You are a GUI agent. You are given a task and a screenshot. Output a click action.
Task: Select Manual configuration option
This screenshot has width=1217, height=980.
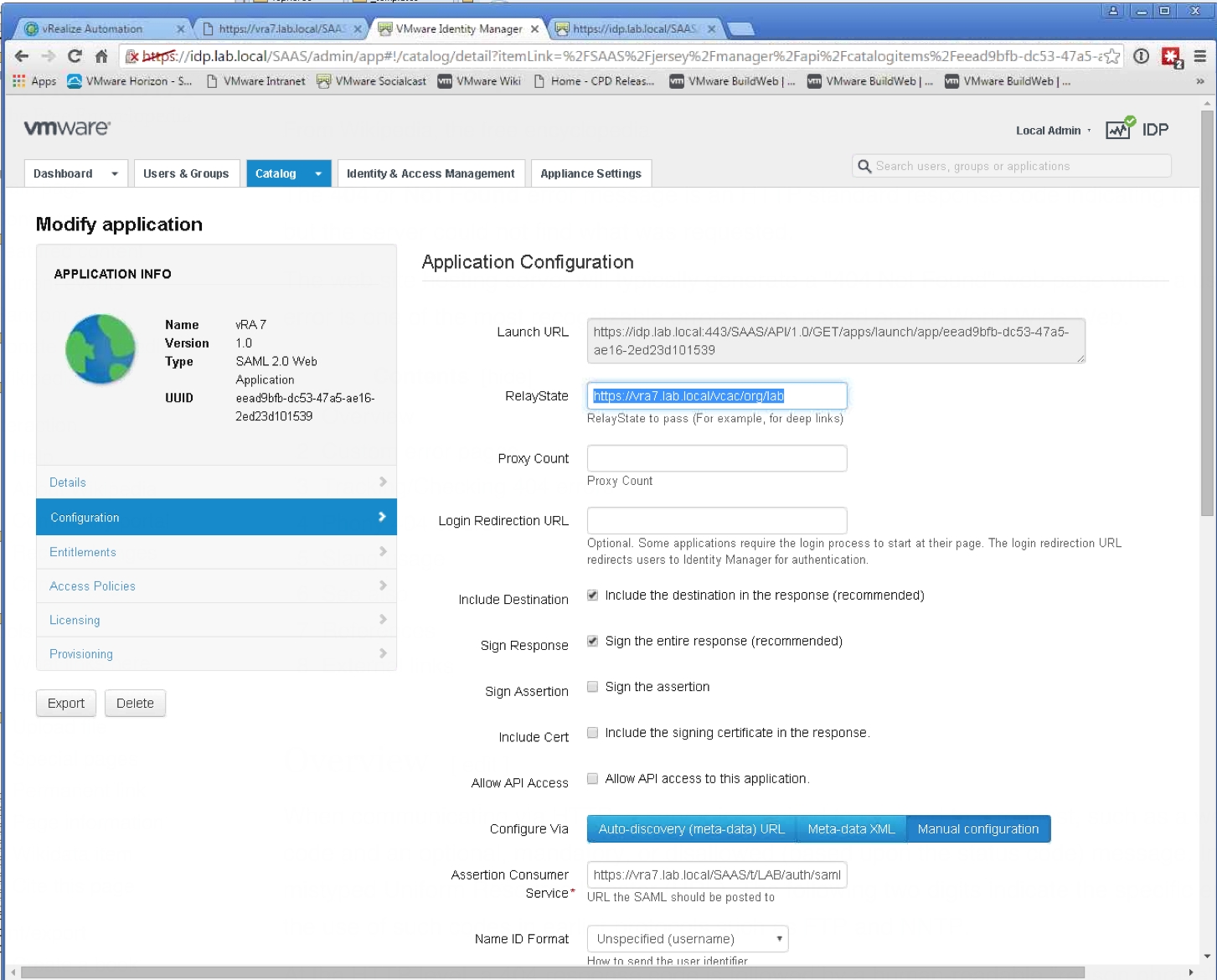(x=978, y=829)
